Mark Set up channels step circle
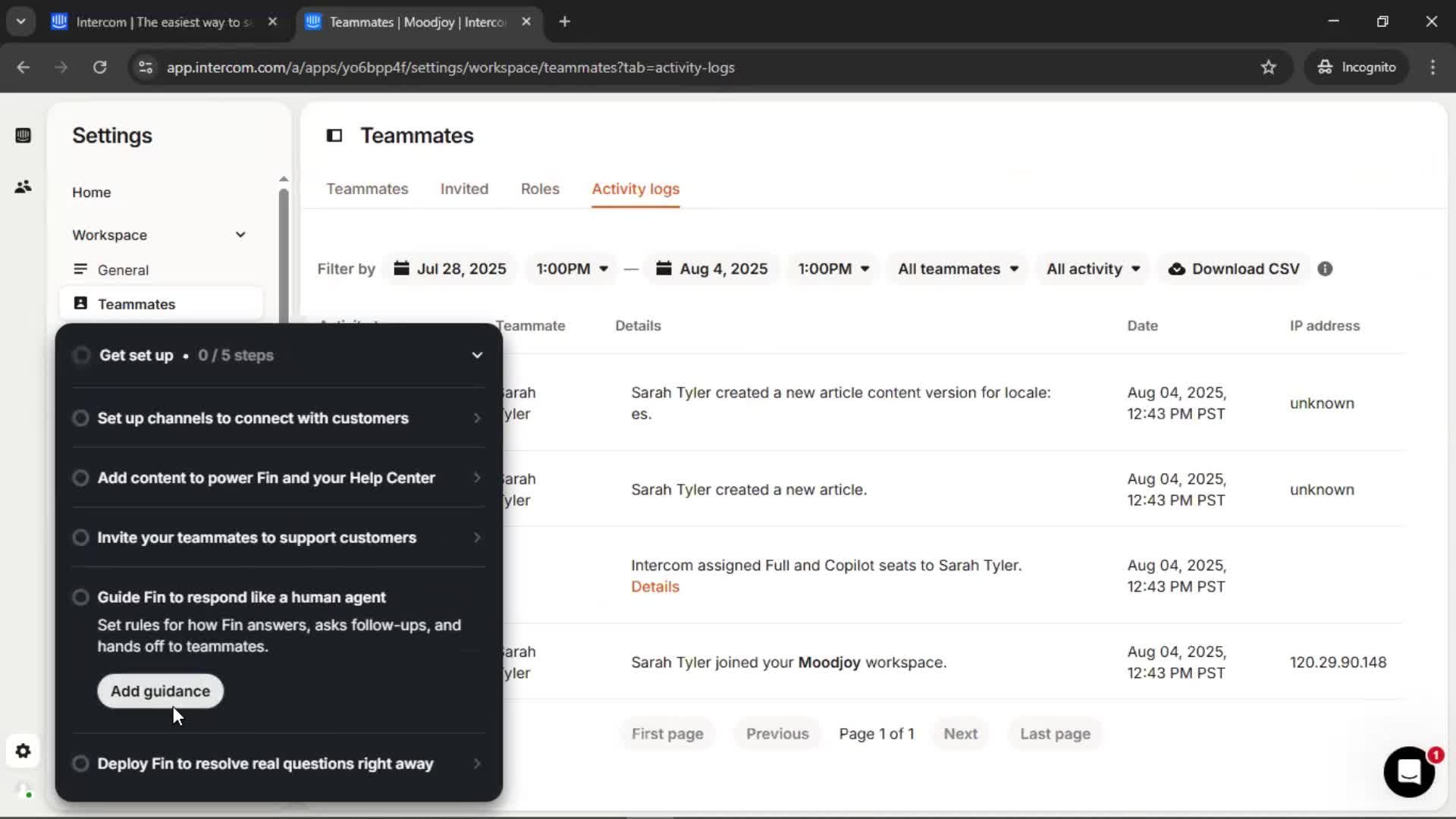This screenshot has width=1456, height=819. pos(80,419)
